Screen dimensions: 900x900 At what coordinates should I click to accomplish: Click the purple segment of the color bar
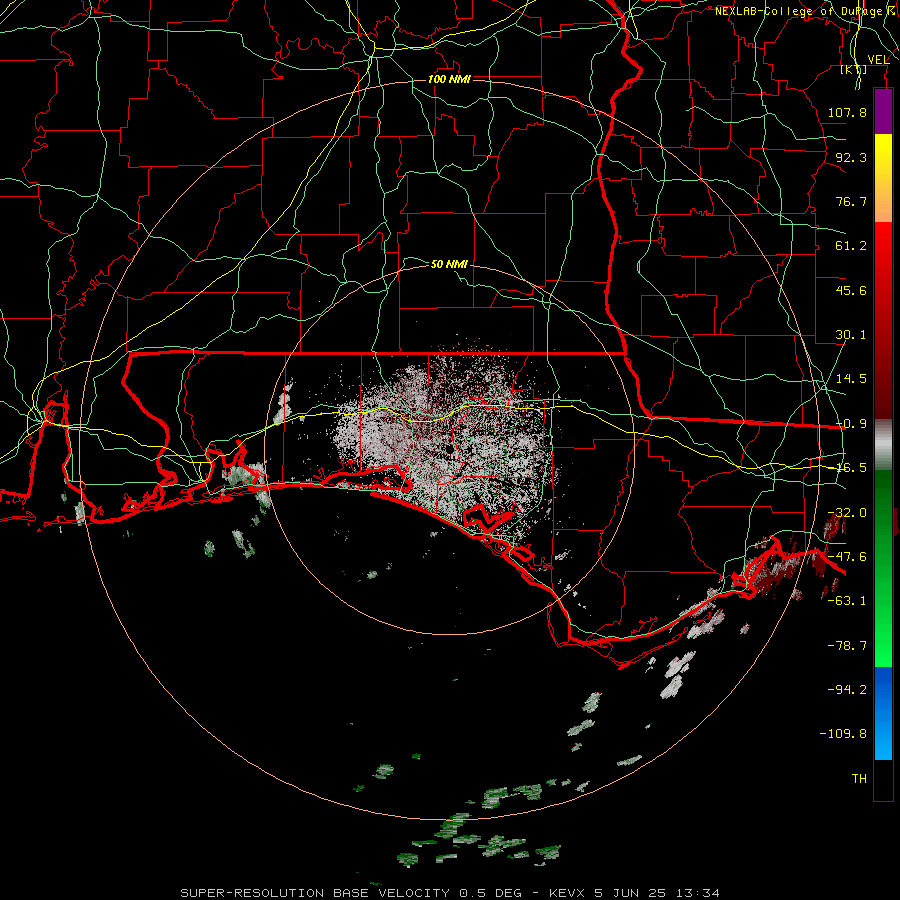(883, 112)
